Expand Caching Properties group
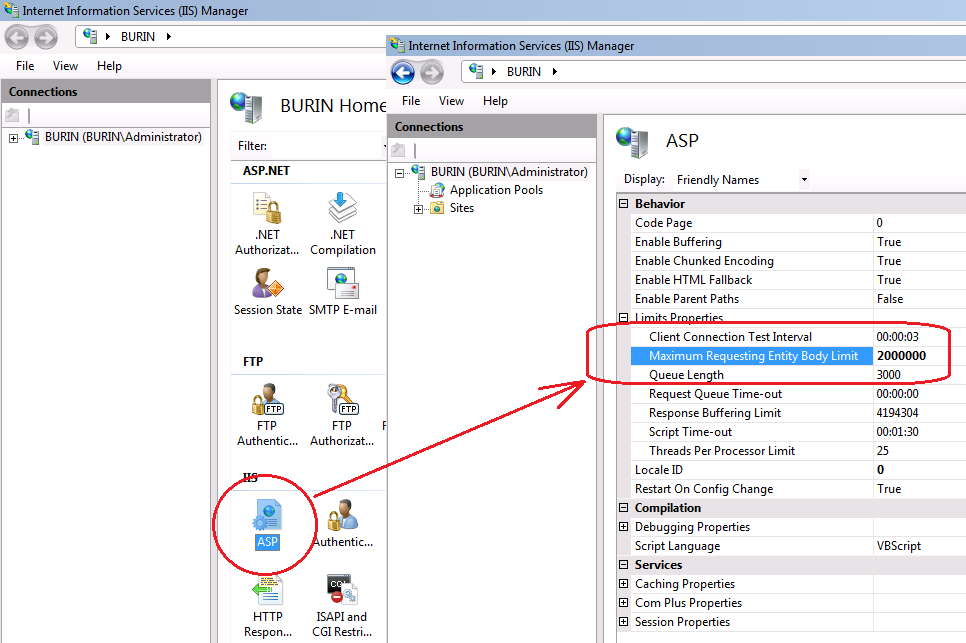The height and width of the screenshot is (643, 966). [623, 583]
